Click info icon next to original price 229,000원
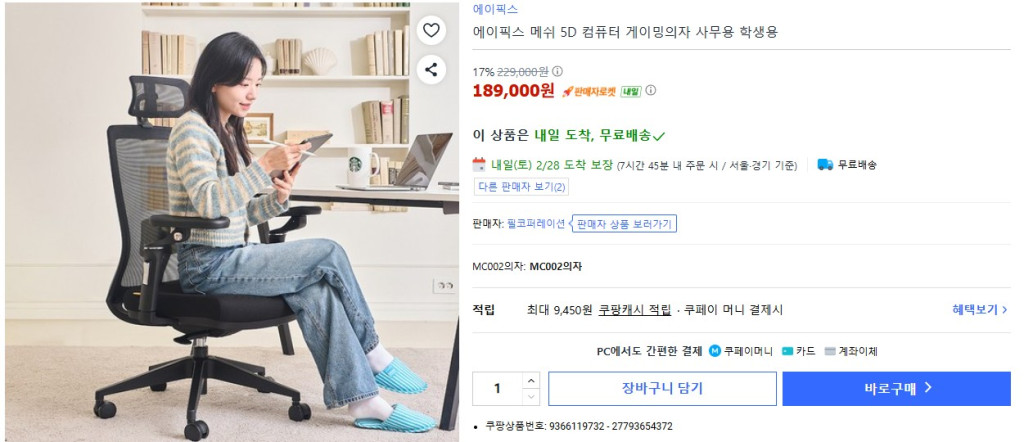 pyautogui.click(x=558, y=72)
